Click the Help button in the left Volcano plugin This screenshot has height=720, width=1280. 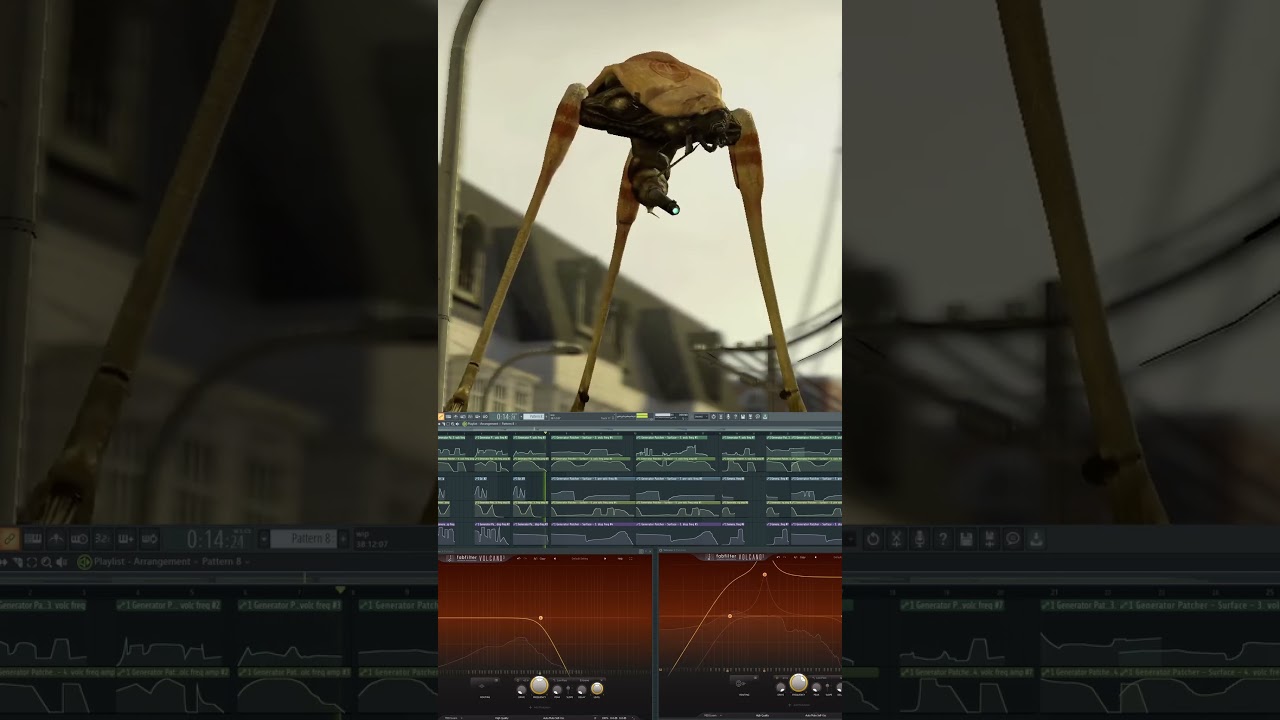[620, 558]
